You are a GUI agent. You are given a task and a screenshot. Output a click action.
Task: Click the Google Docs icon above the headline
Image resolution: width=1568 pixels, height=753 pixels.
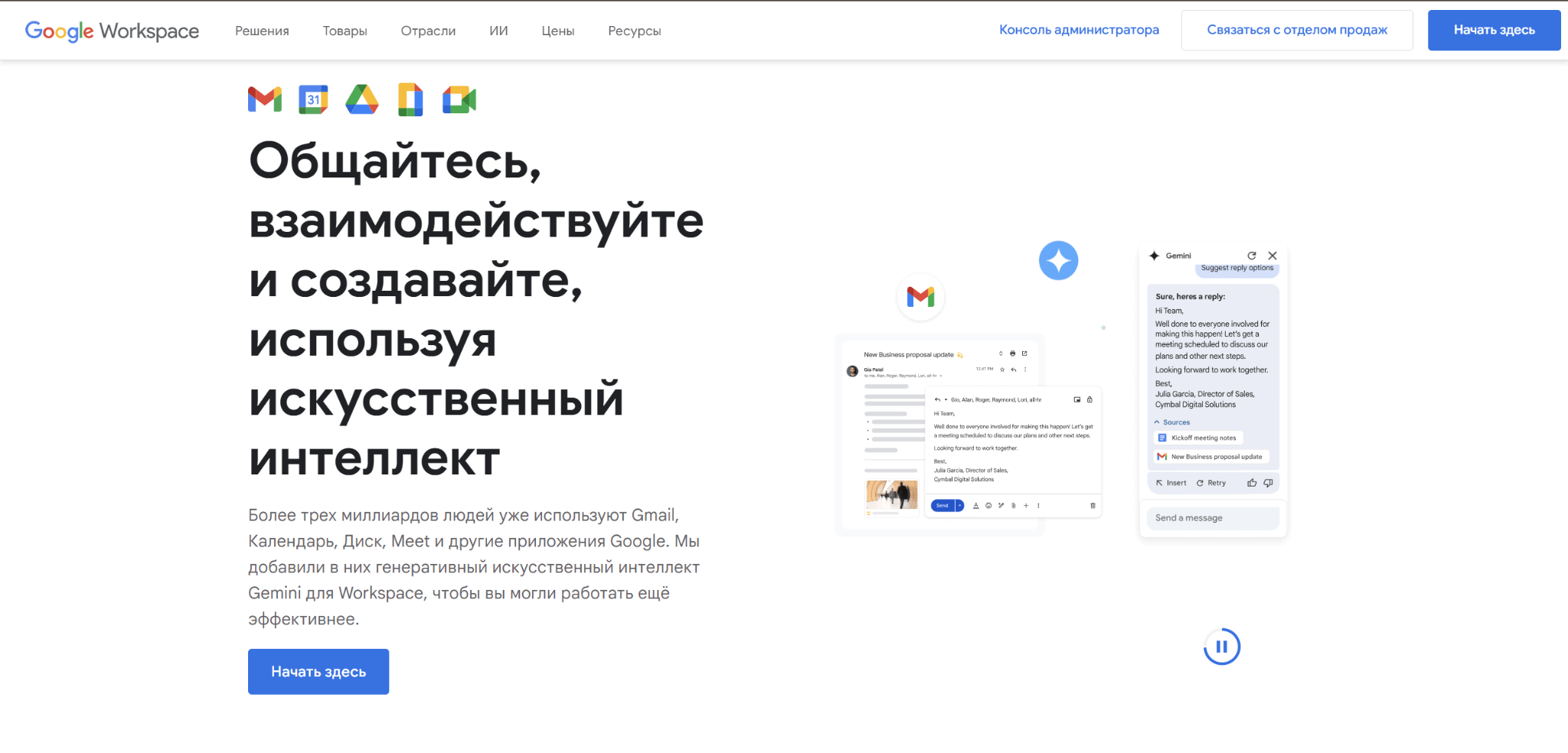click(x=410, y=99)
